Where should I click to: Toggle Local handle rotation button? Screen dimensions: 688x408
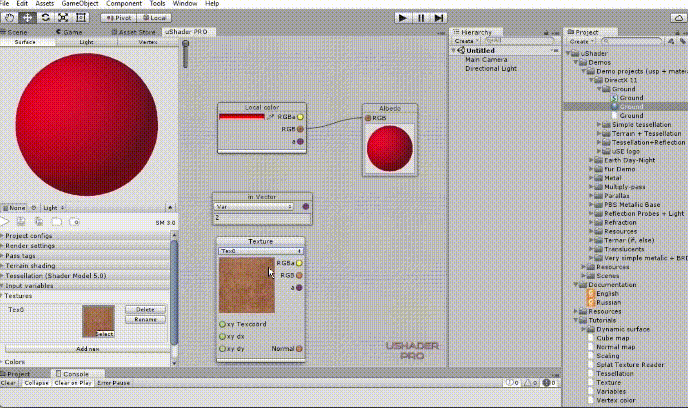pyautogui.click(x=154, y=18)
